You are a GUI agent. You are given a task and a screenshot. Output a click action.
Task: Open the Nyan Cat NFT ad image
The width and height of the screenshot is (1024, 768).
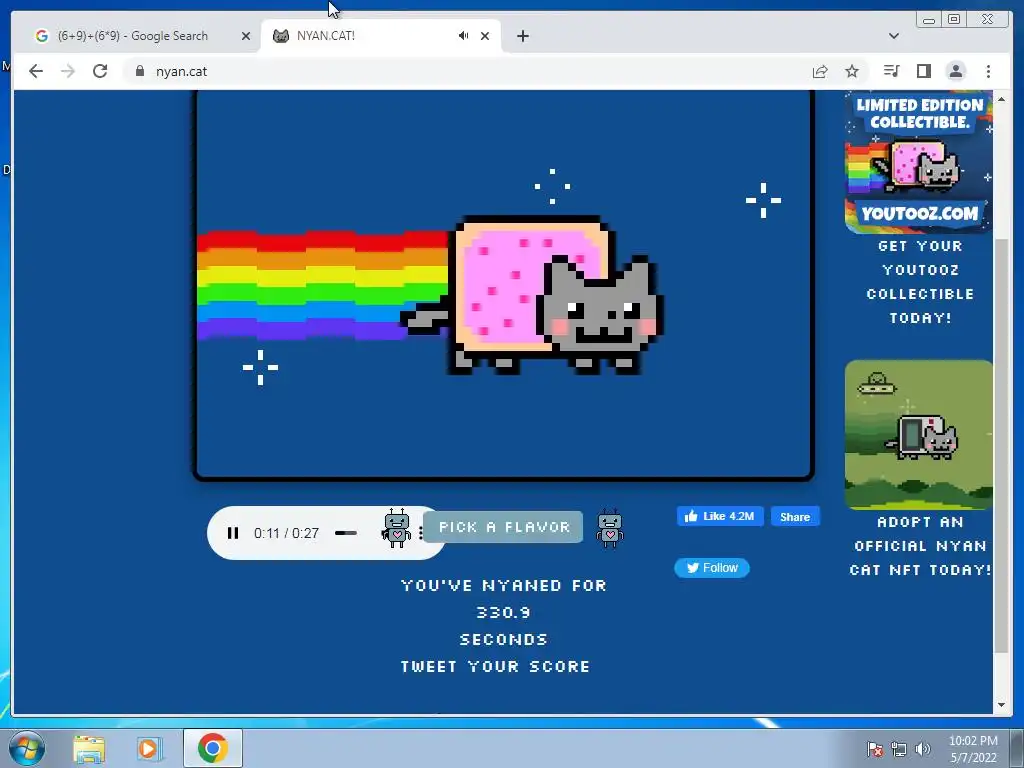tap(918, 434)
